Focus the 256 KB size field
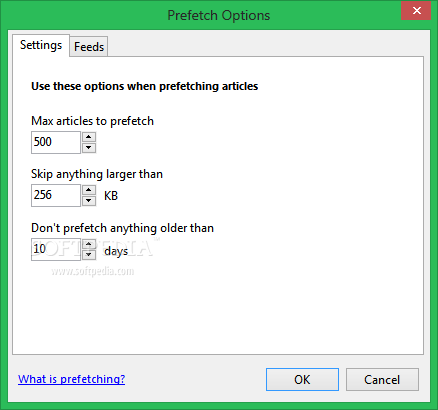The image size is (438, 410). tap(56, 195)
